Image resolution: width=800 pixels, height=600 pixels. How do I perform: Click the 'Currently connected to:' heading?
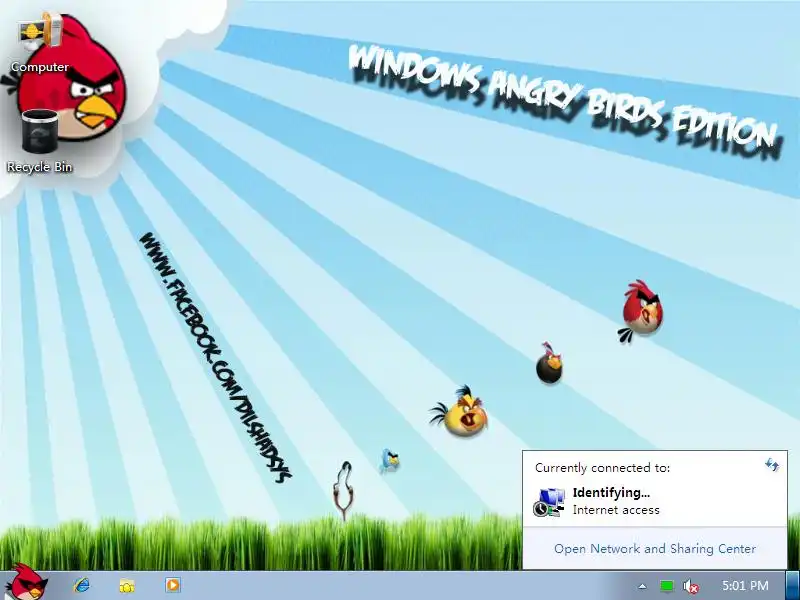pyautogui.click(x=602, y=468)
